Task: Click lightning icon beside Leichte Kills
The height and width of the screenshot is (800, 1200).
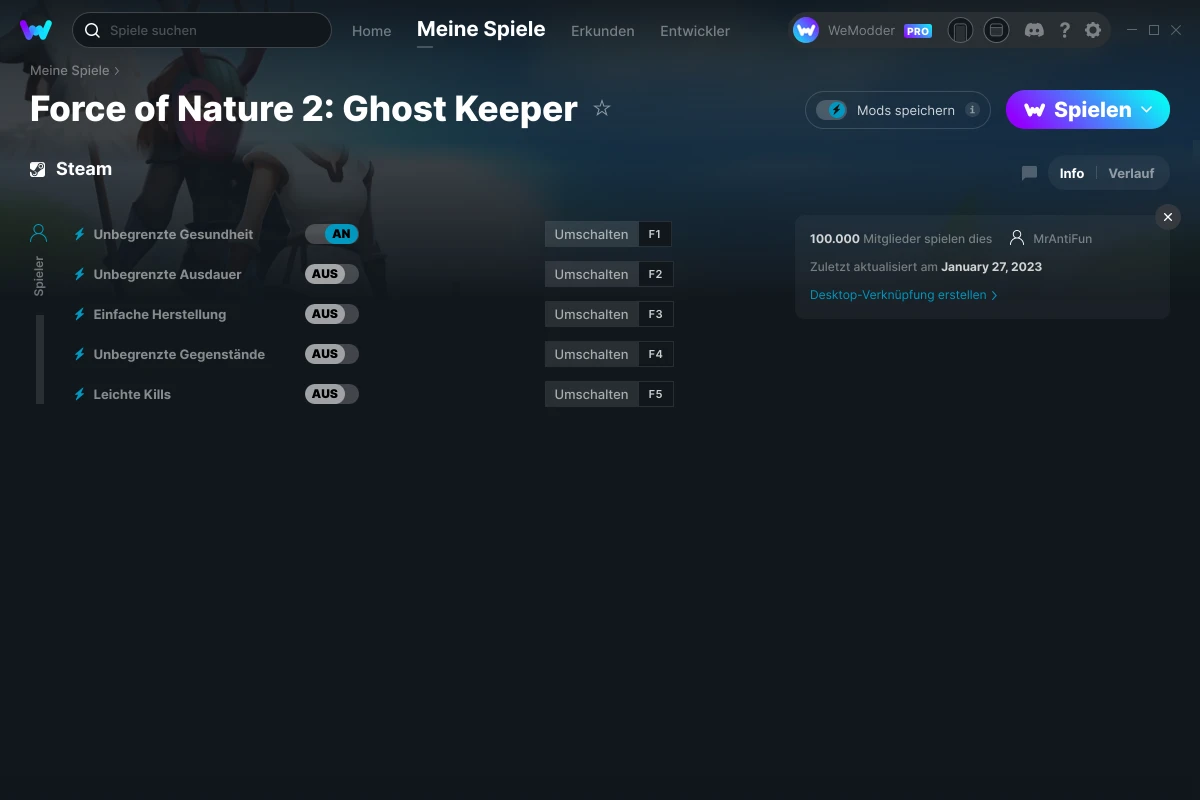Action: [x=80, y=394]
